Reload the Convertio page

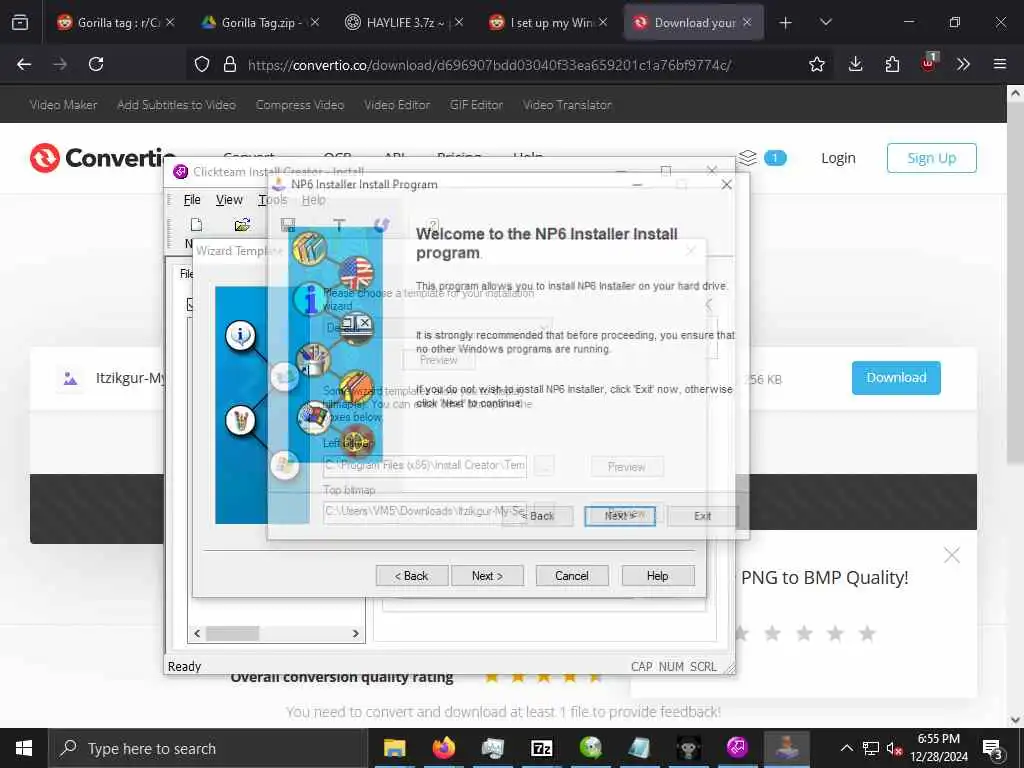pos(96,64)
